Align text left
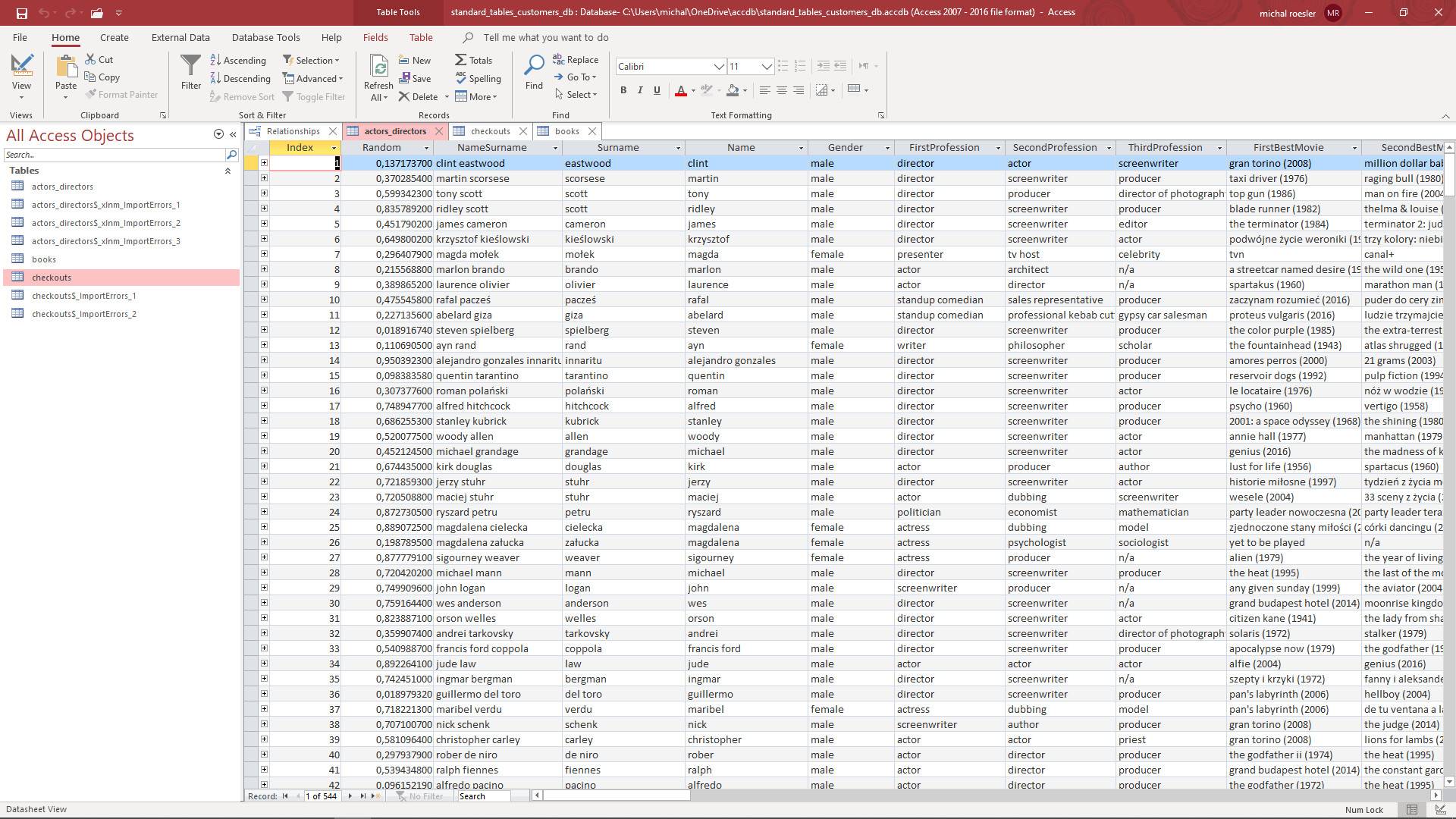This screenshot has width=1456, height=819. coord(764,90)
